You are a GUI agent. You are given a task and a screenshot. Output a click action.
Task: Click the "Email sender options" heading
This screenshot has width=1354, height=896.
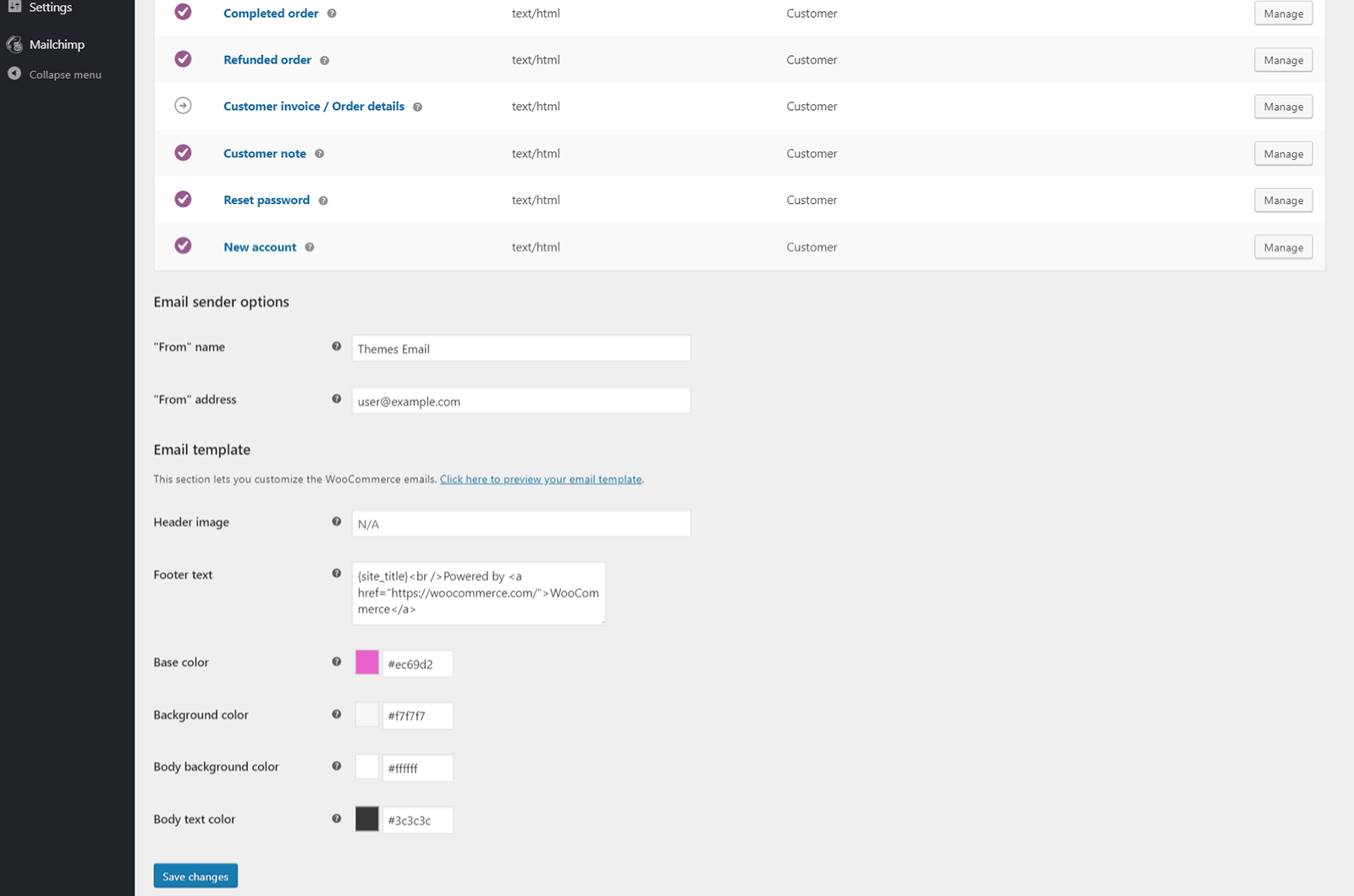click(x=222, y=302)
